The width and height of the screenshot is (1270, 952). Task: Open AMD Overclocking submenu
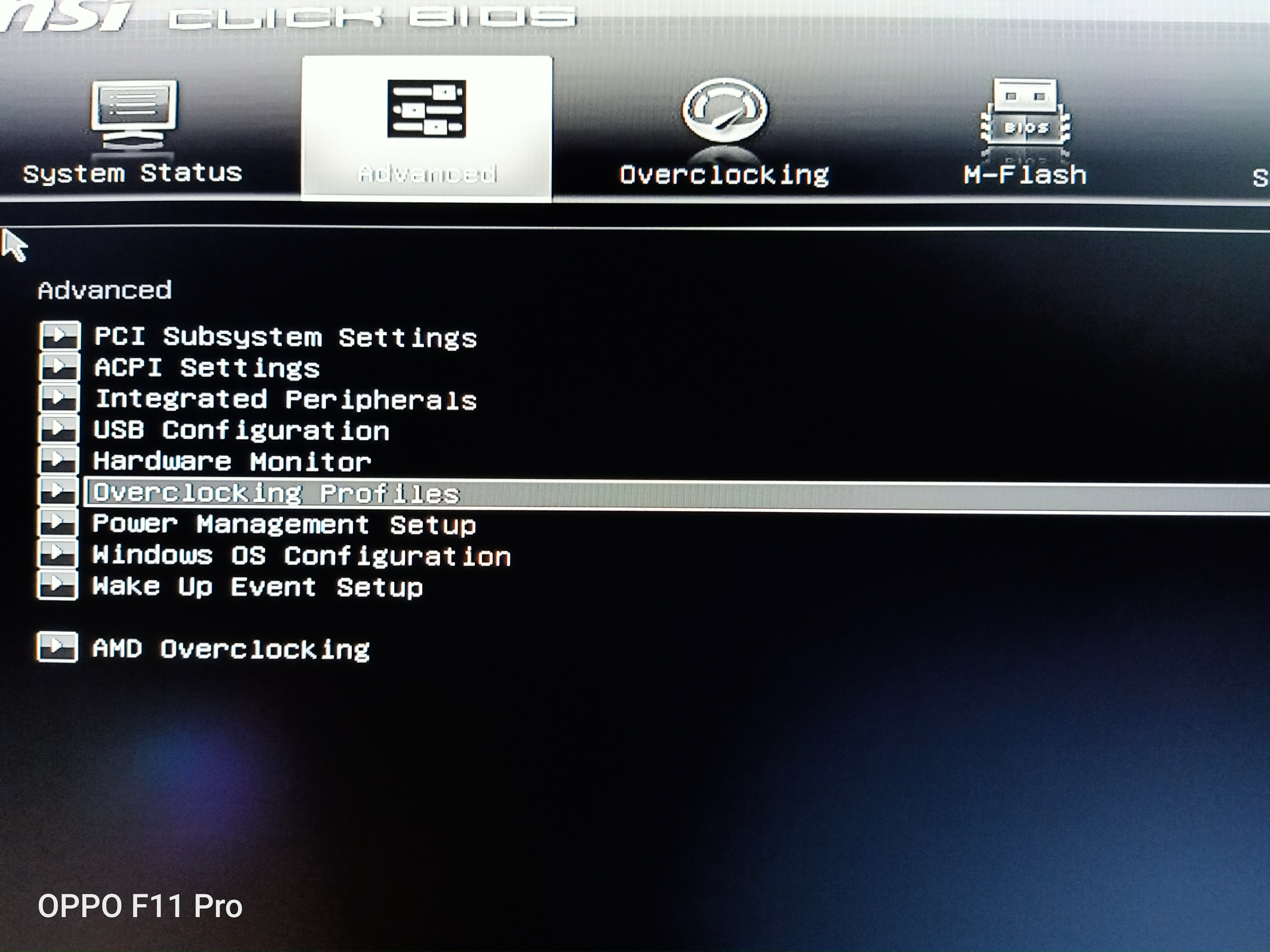(x=231, y=650)
